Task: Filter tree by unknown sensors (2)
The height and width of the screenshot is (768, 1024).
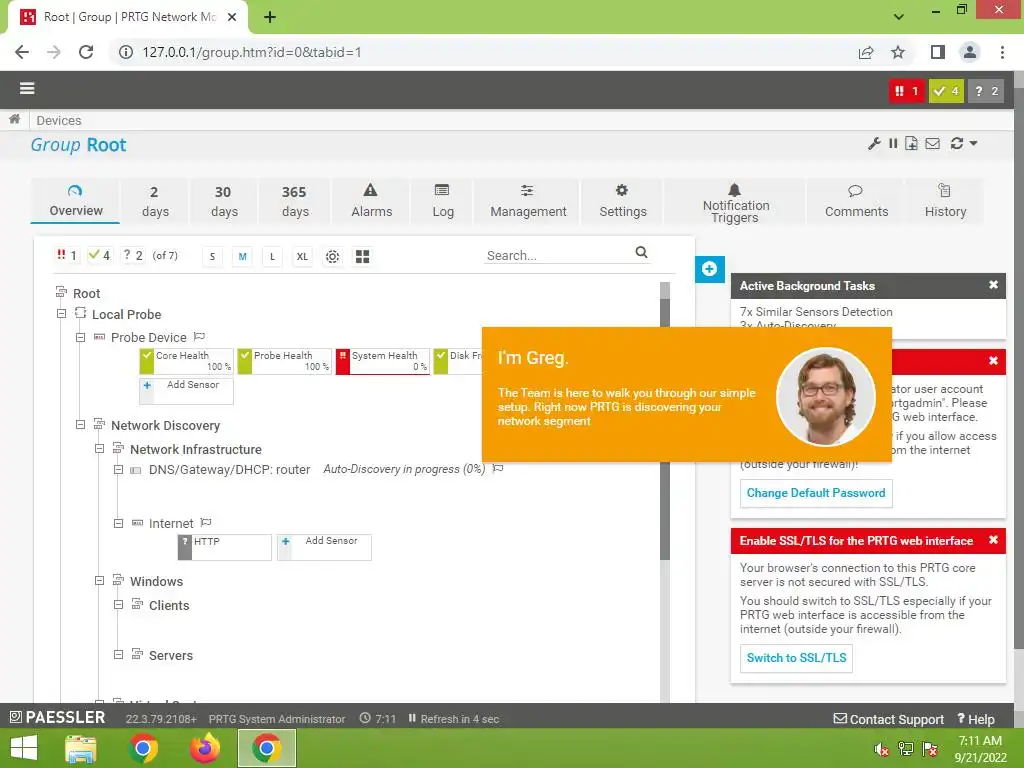Action: (133, 255)
